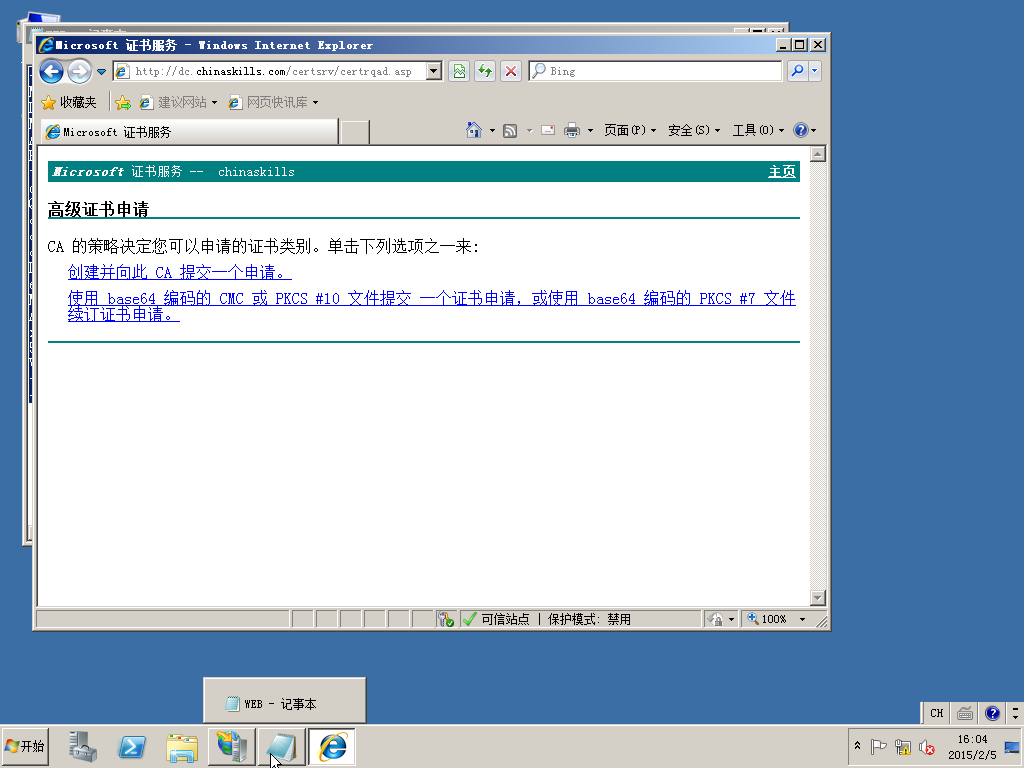Viewport: 1024px width, 768px height.
Task: Click the add-ons icon in the status bar
Action: [446, 619]
